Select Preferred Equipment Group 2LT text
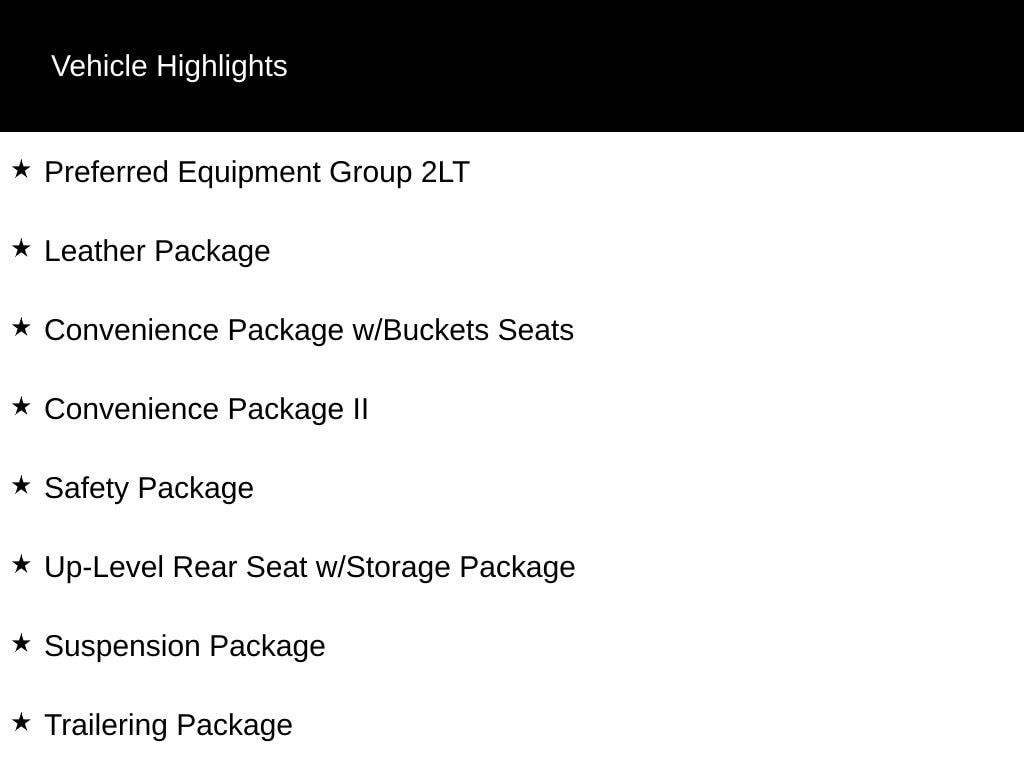Image resolution: width=1024 pixels, height=768 pixels. click(x=257, y=172)
